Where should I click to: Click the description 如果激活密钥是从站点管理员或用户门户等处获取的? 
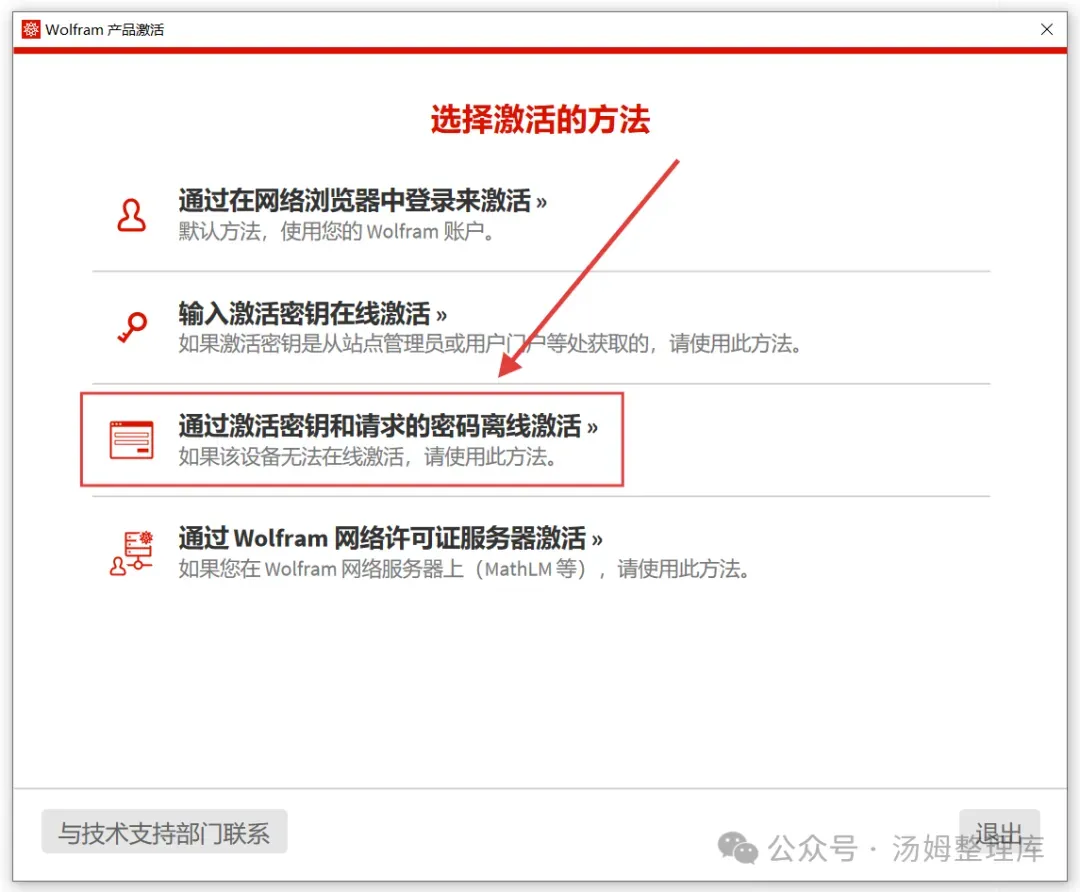tap(413, 343)
